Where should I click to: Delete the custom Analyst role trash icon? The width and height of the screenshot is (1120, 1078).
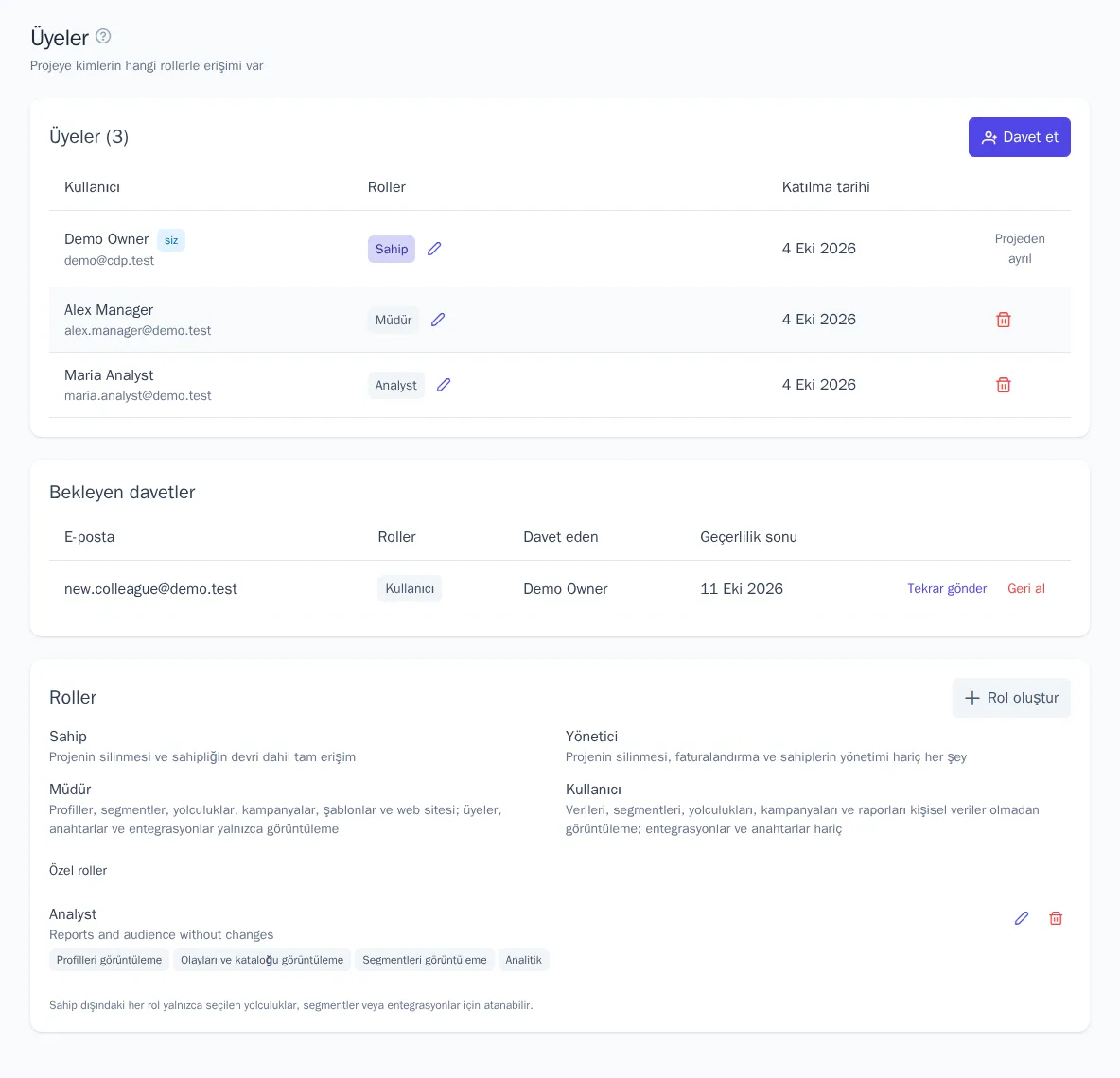point(1056,918)
